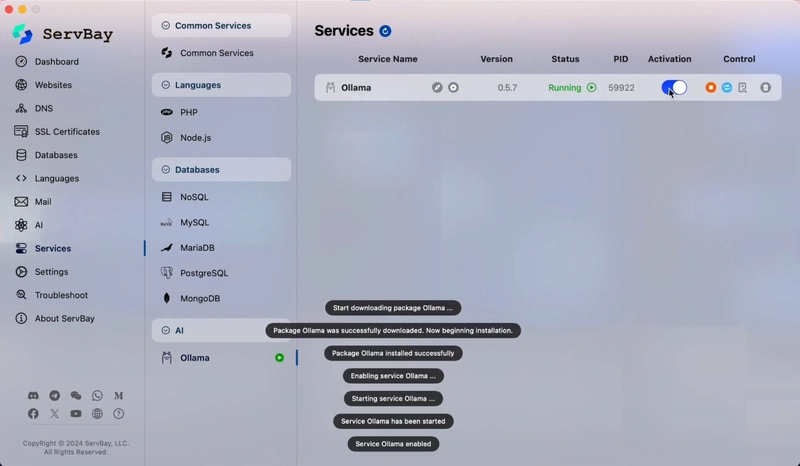Viewport: 800px width, 466px height.
Task: Collapse the Languages group header
Action: click(221, 85)
